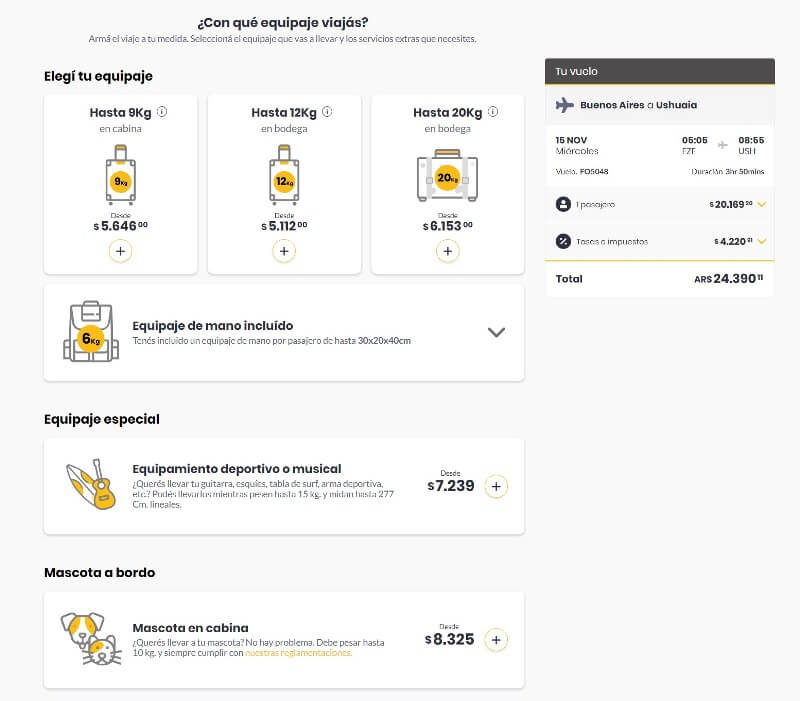Open info icon next to Hasta 9Kg
This screenshot has width=800, height=701.
pyautogui.click(x=162, y=112)
